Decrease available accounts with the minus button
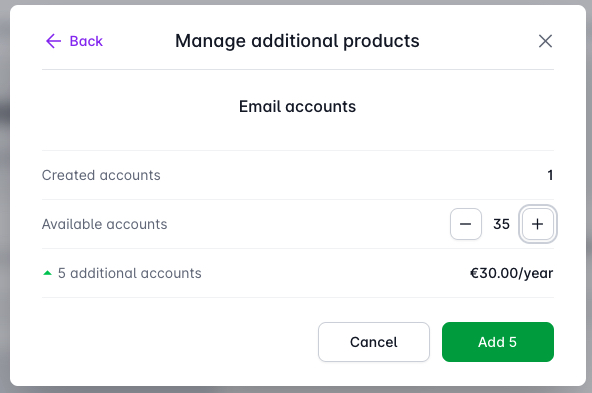 [x=466, y=224]
